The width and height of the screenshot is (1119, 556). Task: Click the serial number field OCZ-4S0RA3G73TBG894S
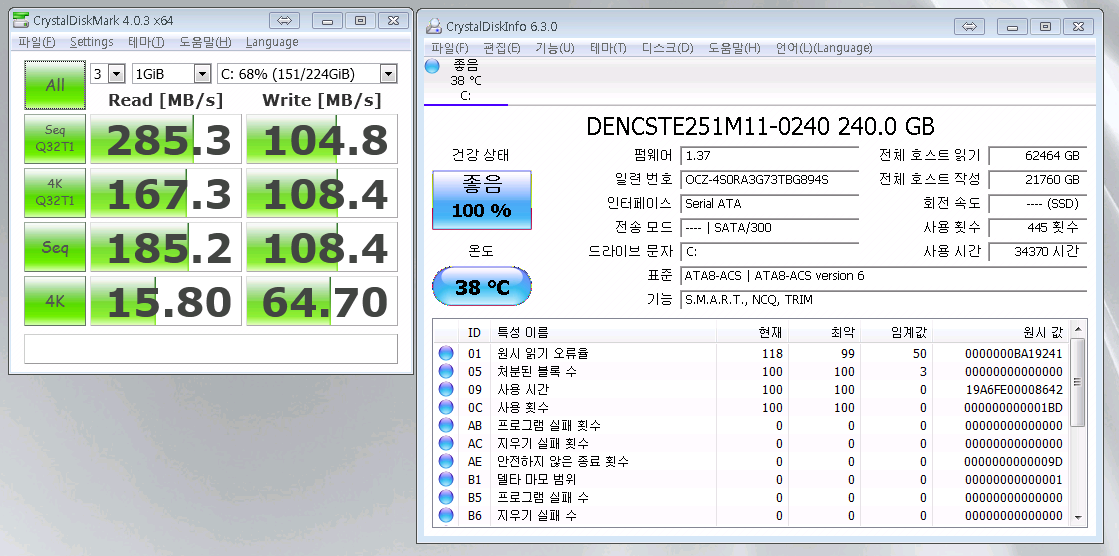coord(769,180)
